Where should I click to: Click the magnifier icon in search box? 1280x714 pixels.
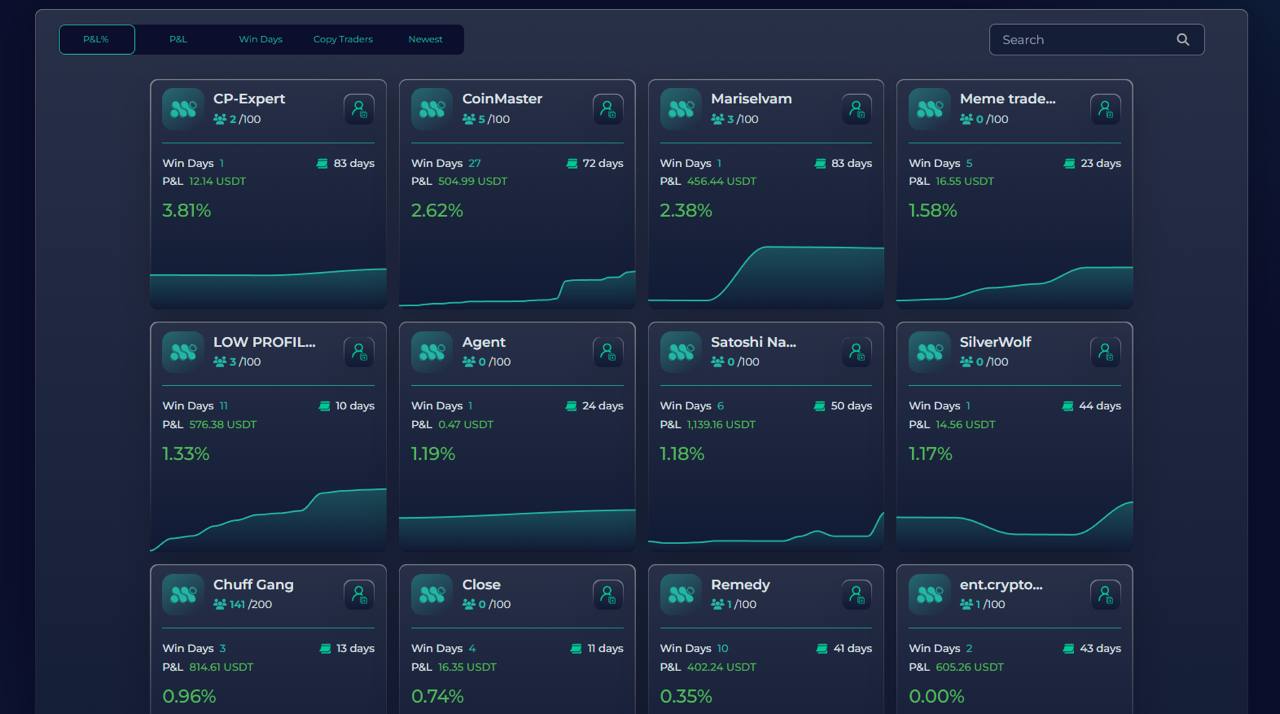(1183, 40)
